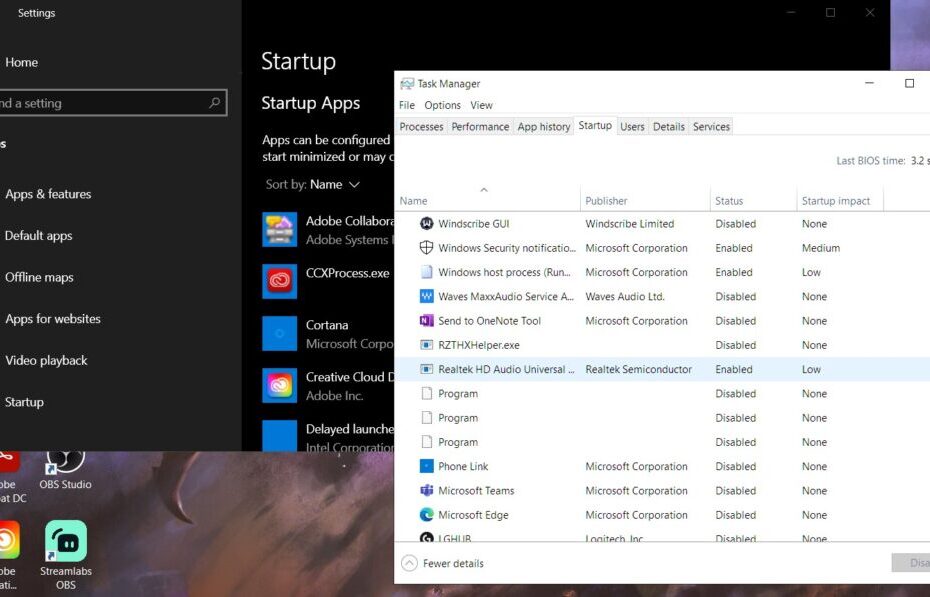Click the CCXProcess.exe Adobe icon
The width and height of the screenshot is (930, 597).
tap(279, 281)
